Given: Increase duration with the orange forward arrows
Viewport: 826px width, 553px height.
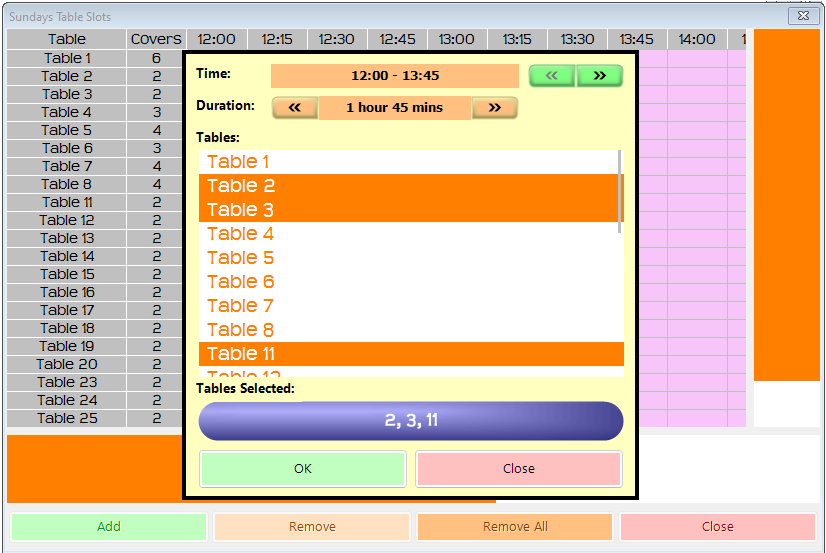Looking at the screenshot, I should click(494, 108).
